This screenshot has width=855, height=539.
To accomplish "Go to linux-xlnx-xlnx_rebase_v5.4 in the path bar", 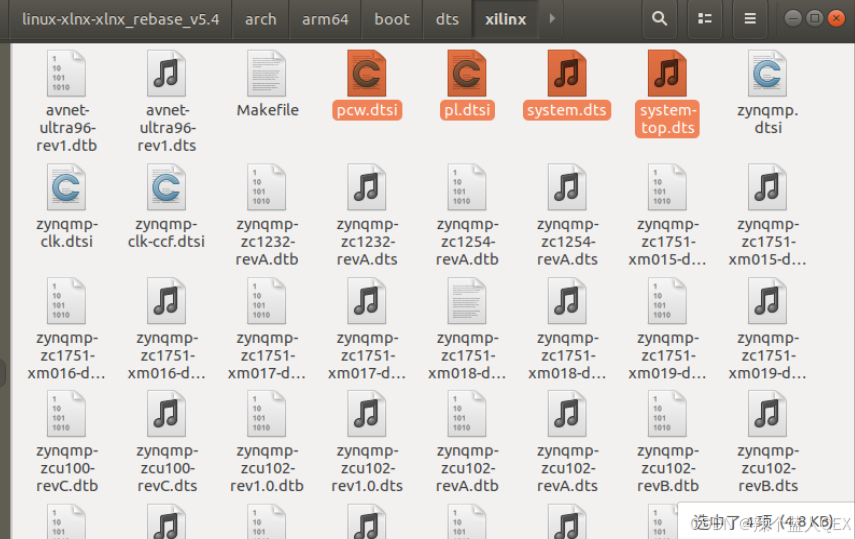I will pyautogui.click(x=121, y=19).
